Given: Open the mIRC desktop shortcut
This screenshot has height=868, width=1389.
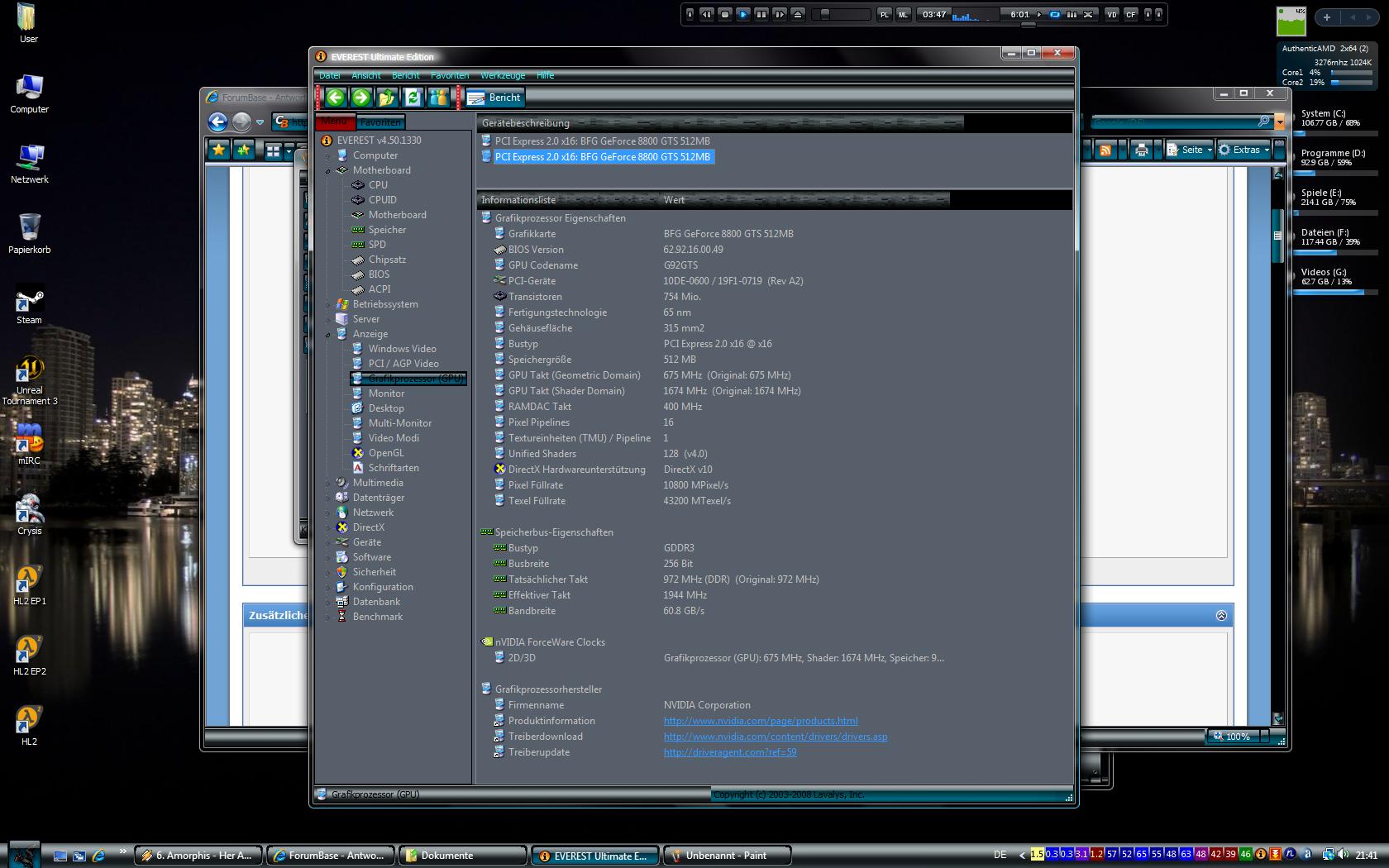Looking at the screenshot, I should pos(29,445).
